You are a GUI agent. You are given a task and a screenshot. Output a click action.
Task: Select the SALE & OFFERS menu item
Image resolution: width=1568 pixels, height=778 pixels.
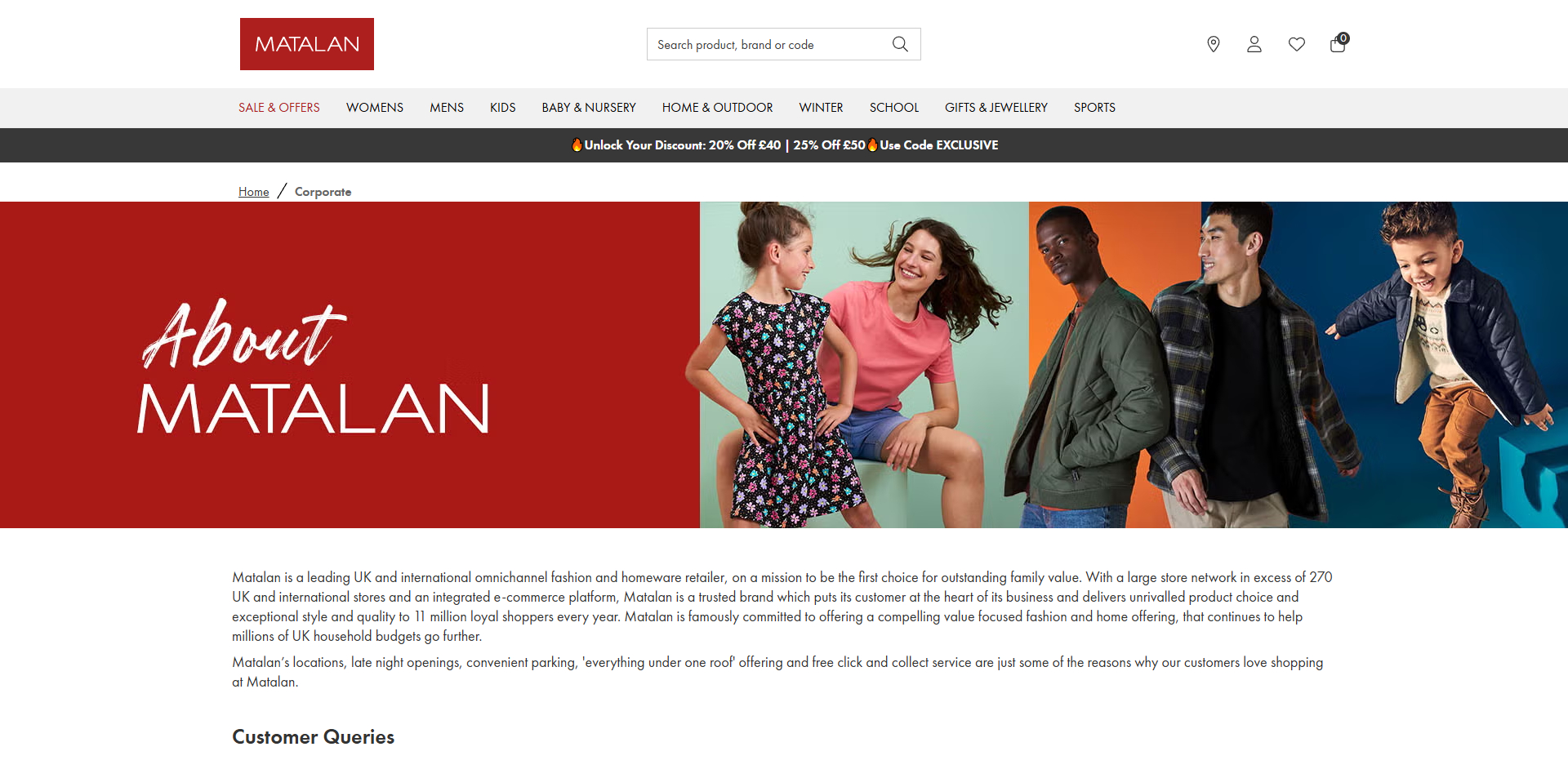[x=278, y=107]
